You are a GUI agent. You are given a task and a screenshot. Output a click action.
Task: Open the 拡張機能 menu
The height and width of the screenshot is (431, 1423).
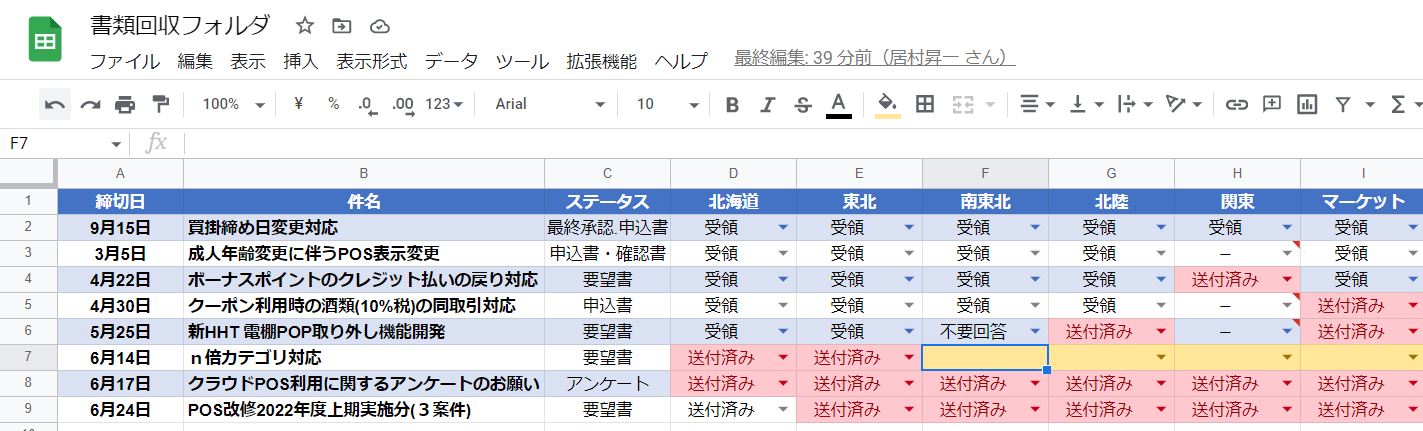click(601, 61)
